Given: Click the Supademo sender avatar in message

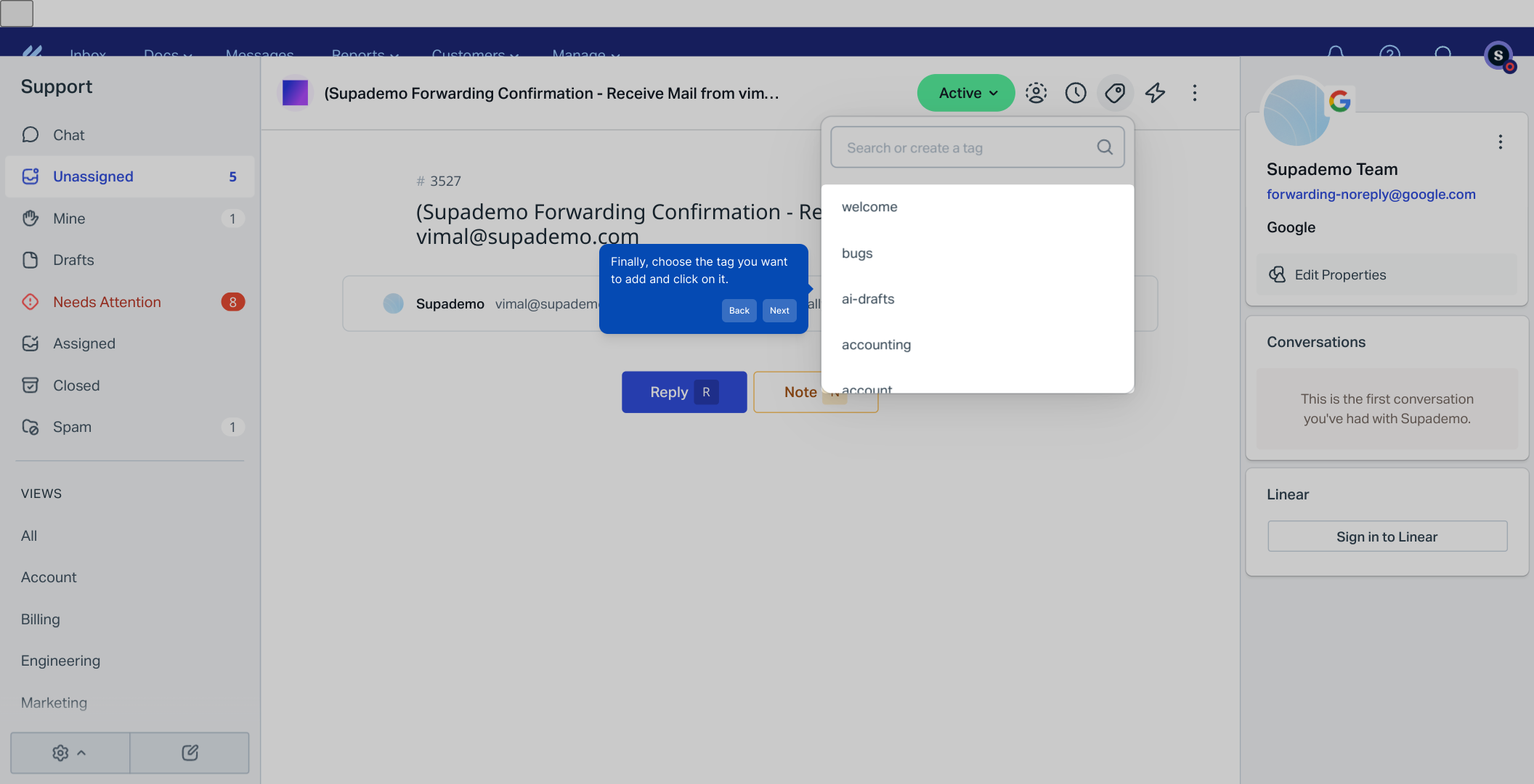Looking at the screenshot, I should [x=393, y=303].
